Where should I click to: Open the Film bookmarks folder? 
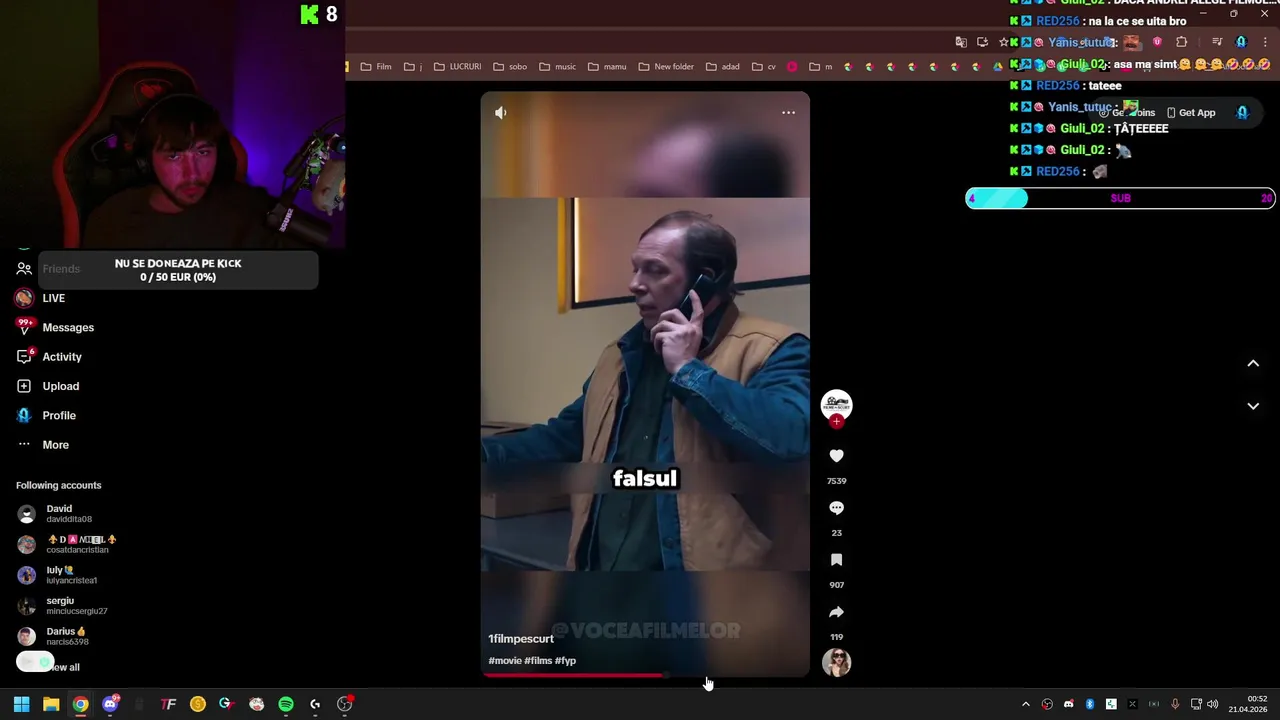(x=376, y=67)
